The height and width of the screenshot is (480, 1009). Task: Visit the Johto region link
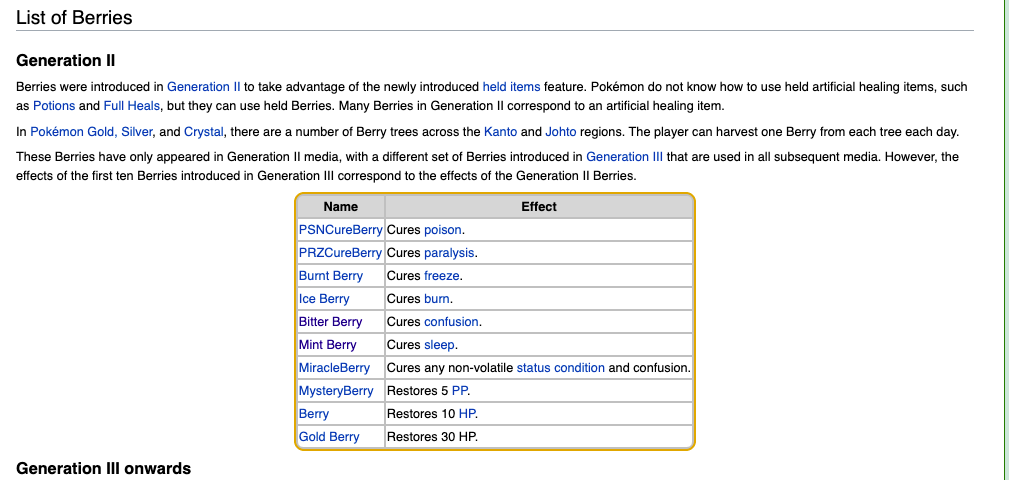(560, 132)
